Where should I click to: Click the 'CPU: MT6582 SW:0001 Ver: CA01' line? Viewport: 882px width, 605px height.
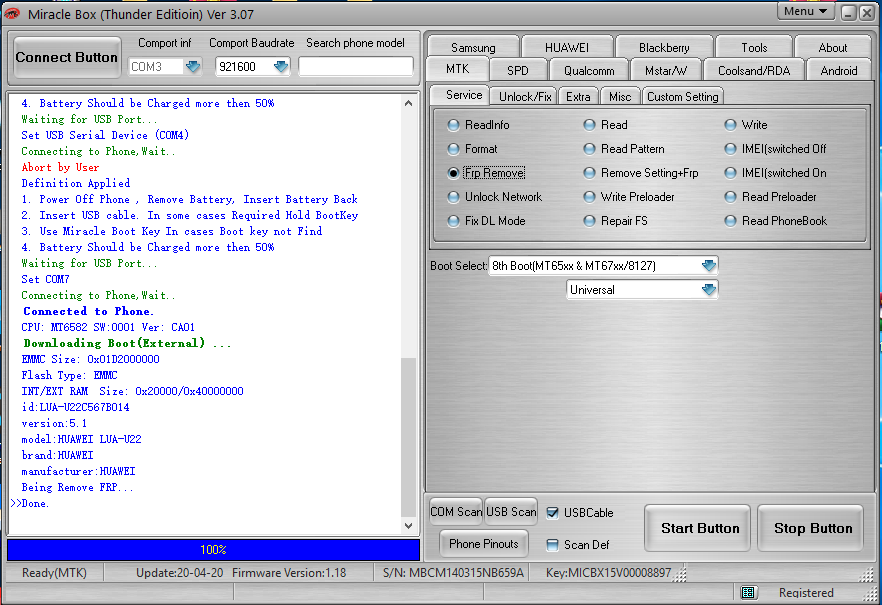click(x=107, y=327)
